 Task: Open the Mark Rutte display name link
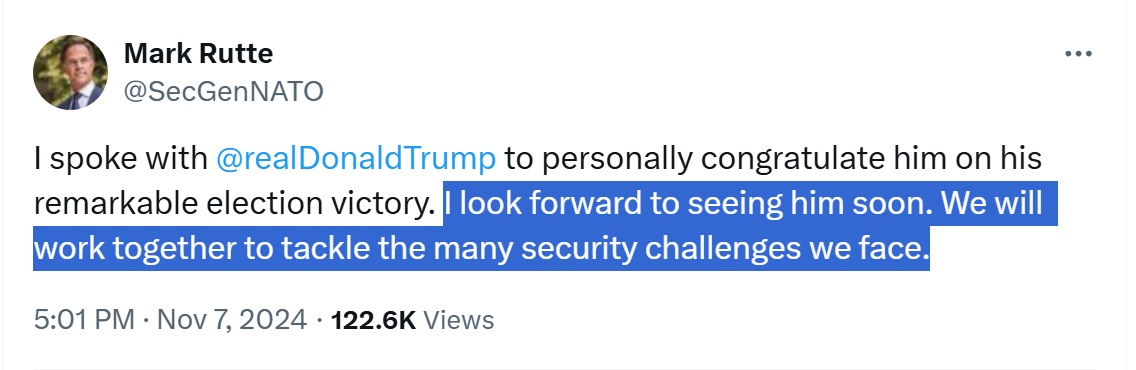199,53
